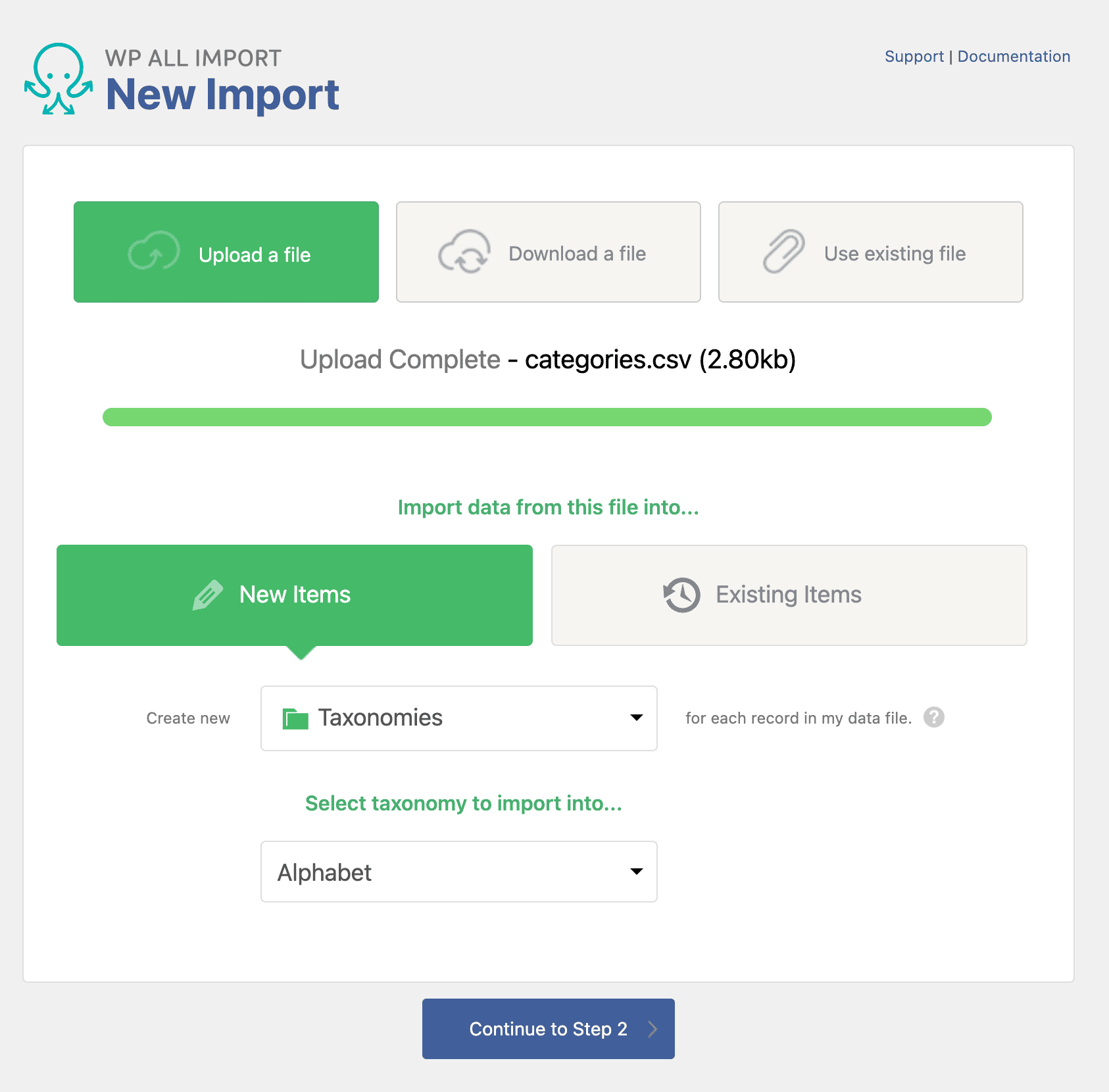The width and height of the screenshot is (1109, 1092).
Task: Select the New Items import option
Action: point(295,595)
